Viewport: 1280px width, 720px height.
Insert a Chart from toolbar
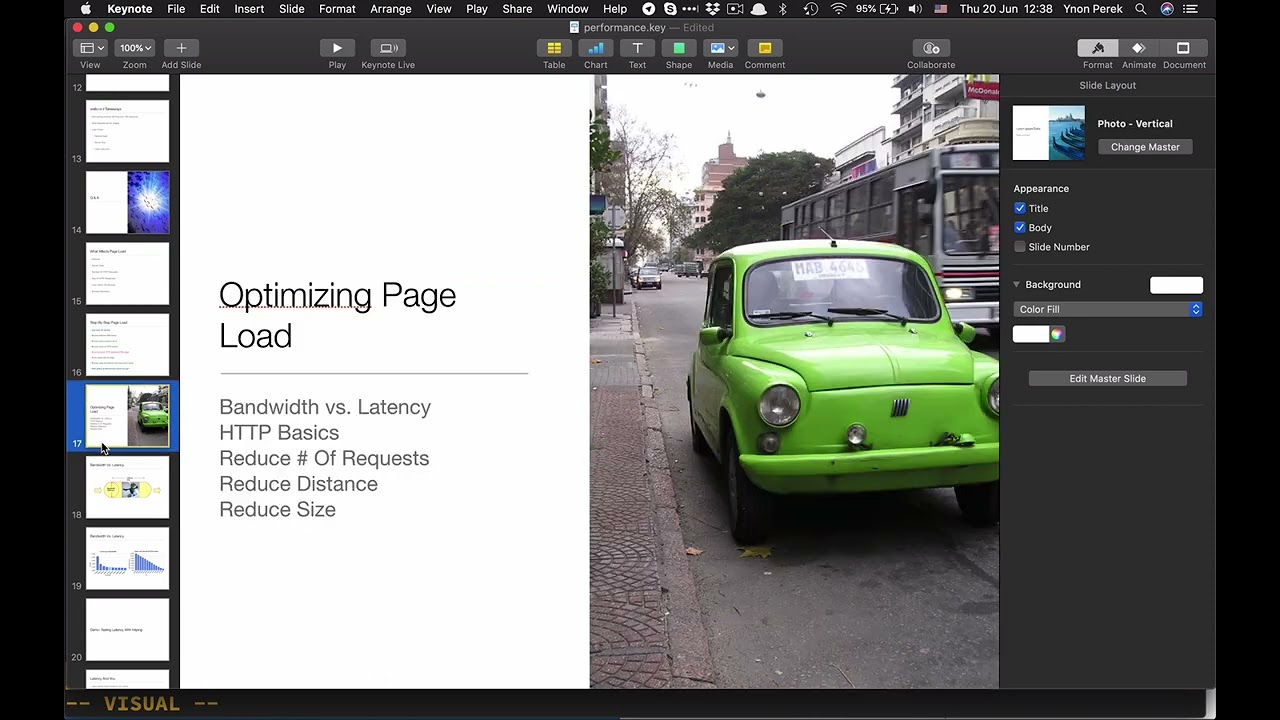pyautogui.click(x=596, y=48)
